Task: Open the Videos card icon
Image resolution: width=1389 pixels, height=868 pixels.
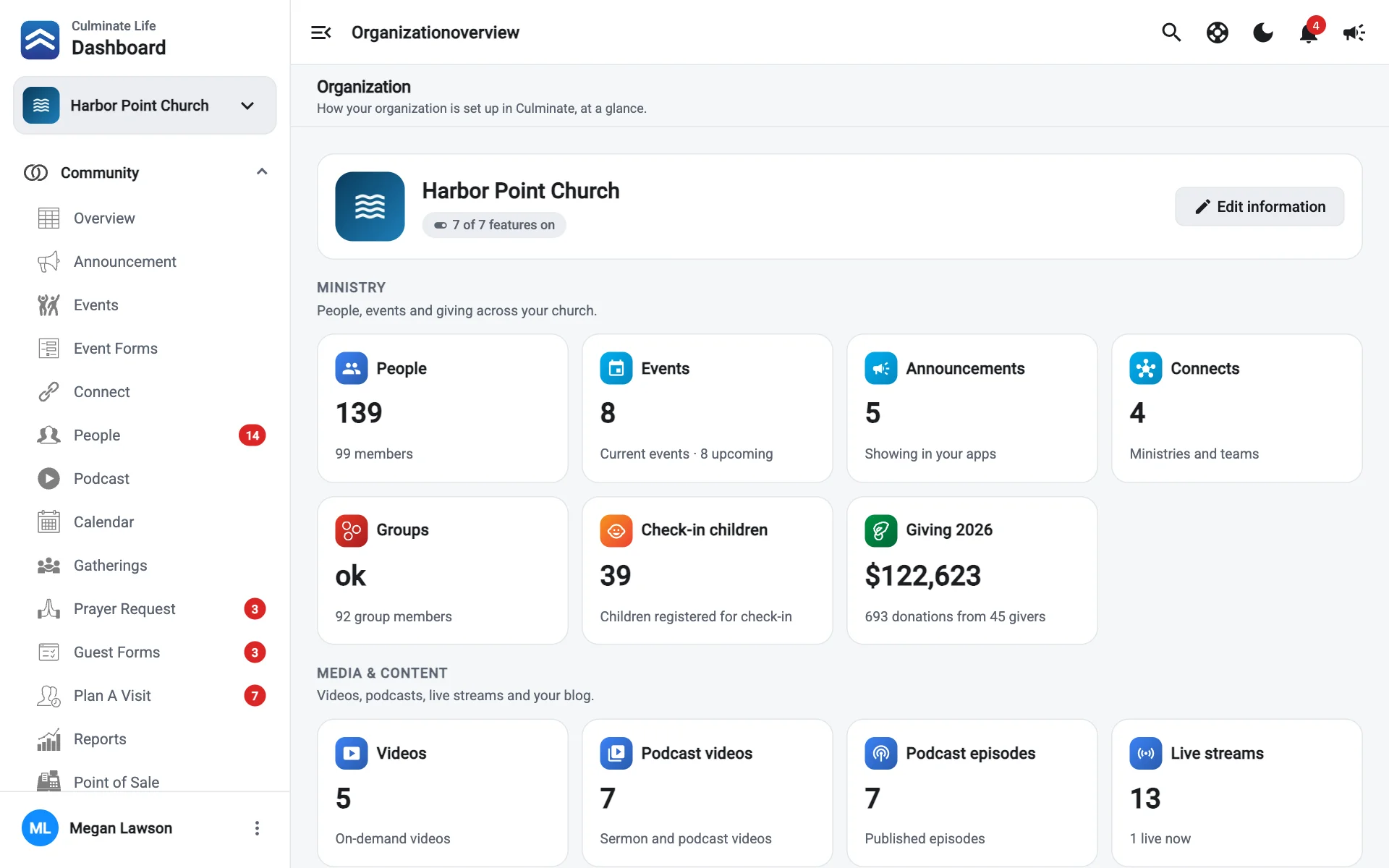Action: tap(352, 754)
